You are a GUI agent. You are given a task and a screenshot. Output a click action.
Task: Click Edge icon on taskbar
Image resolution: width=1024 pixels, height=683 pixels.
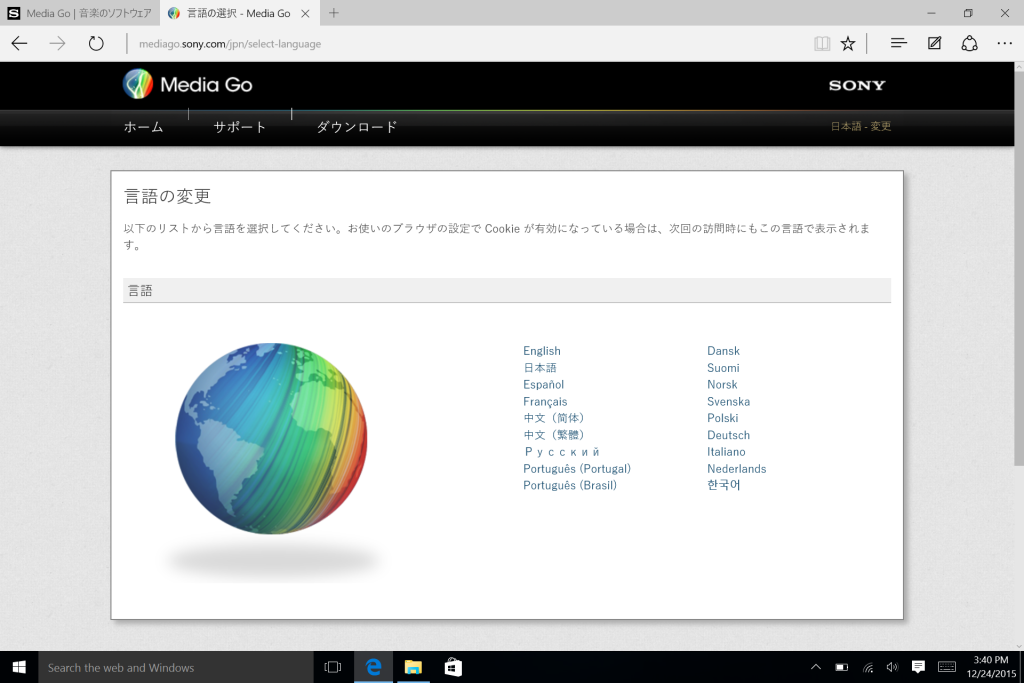(x=373, y=667)
